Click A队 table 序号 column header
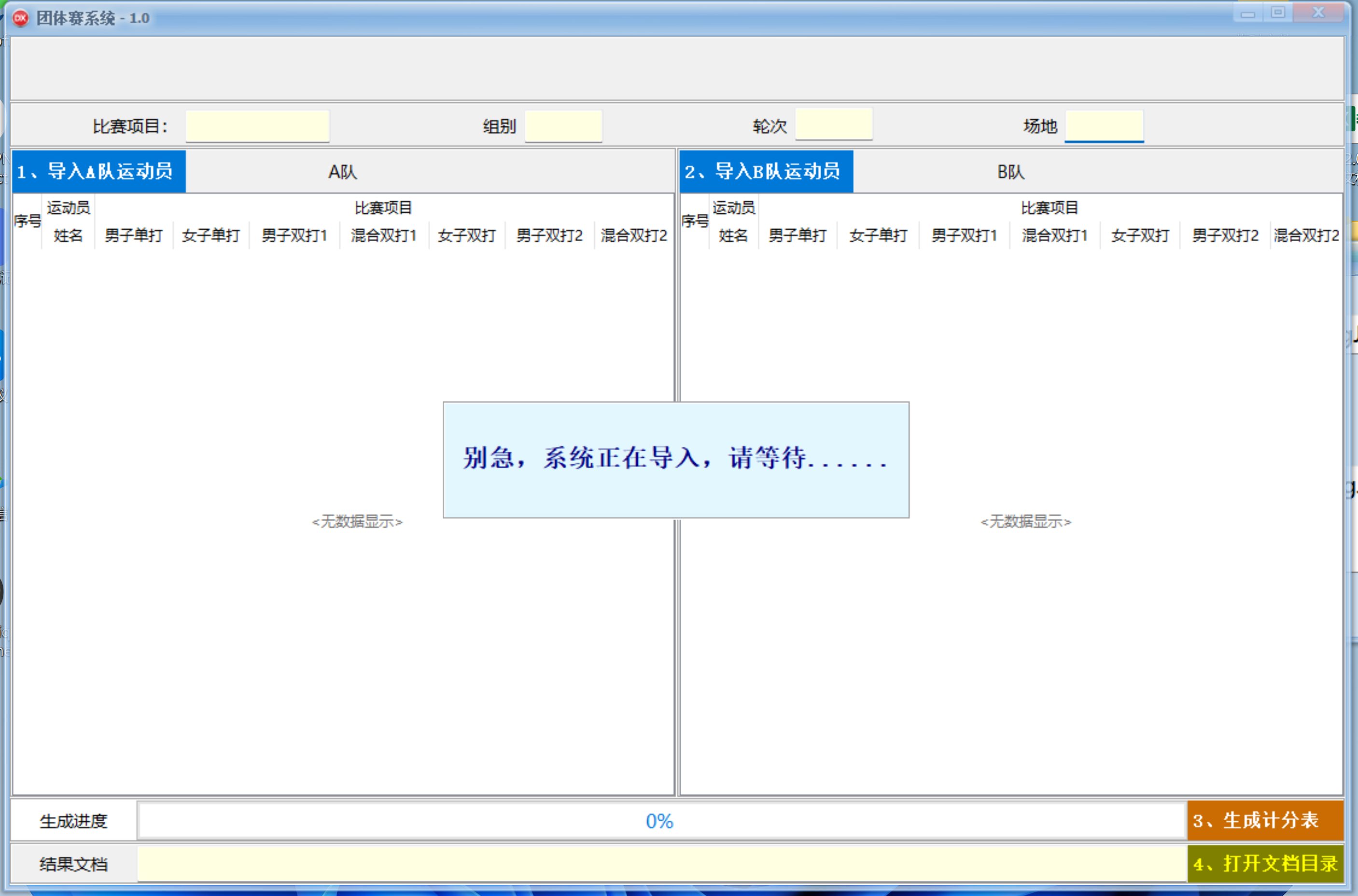This screenshot has width=1358, height=896. click(x=27, y=221)
